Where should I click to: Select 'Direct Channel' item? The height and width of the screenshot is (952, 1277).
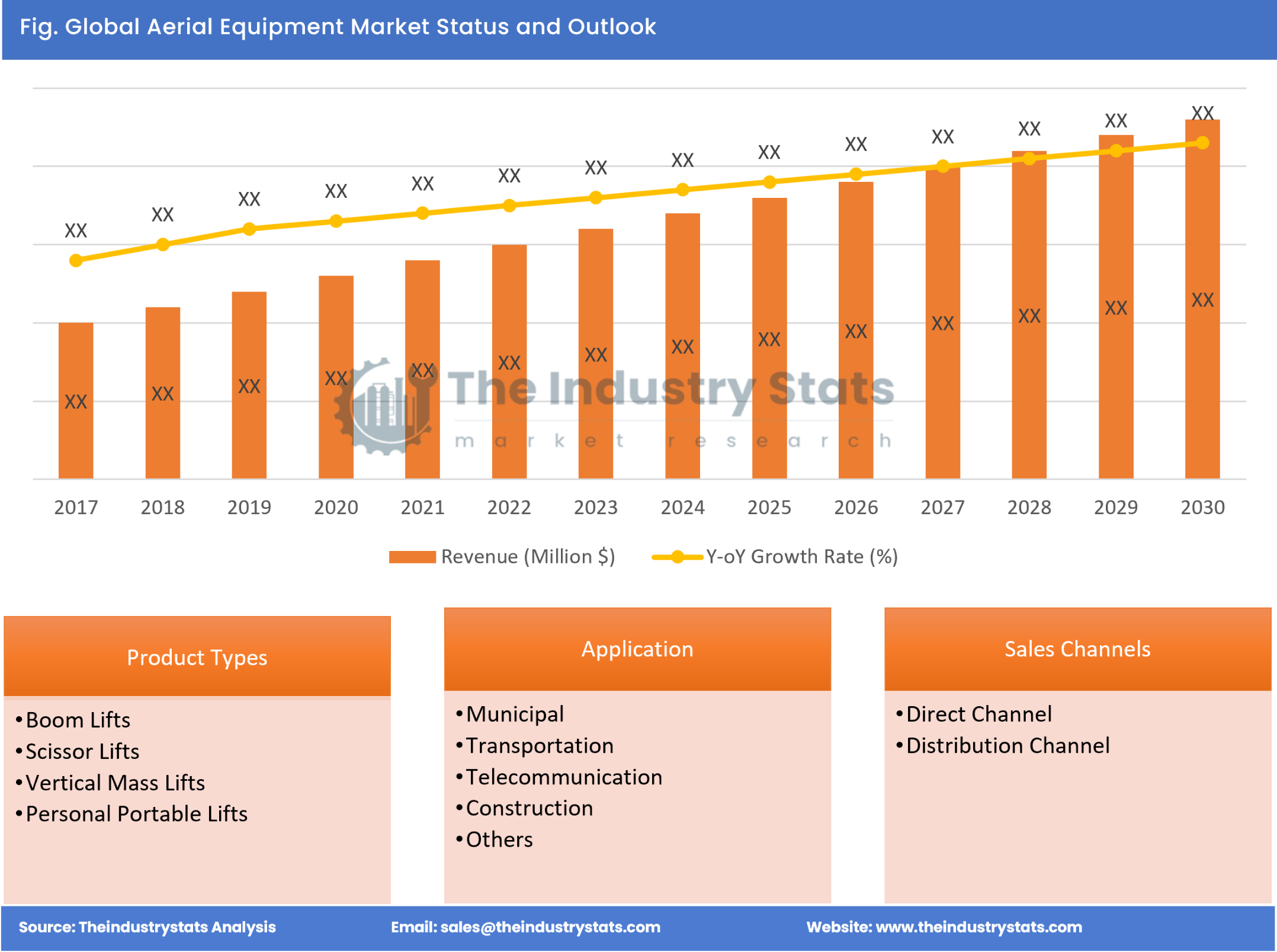click(x=979, y=714)
